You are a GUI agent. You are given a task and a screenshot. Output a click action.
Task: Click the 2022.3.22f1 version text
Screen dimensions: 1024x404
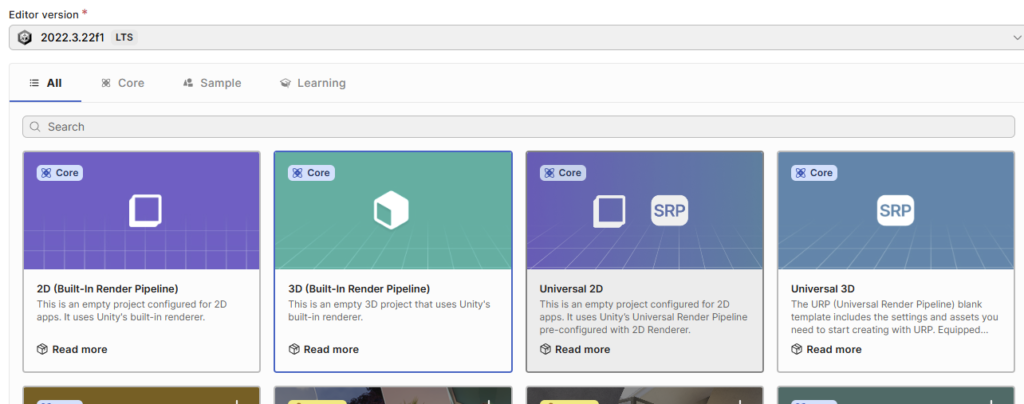pos(72,37)
